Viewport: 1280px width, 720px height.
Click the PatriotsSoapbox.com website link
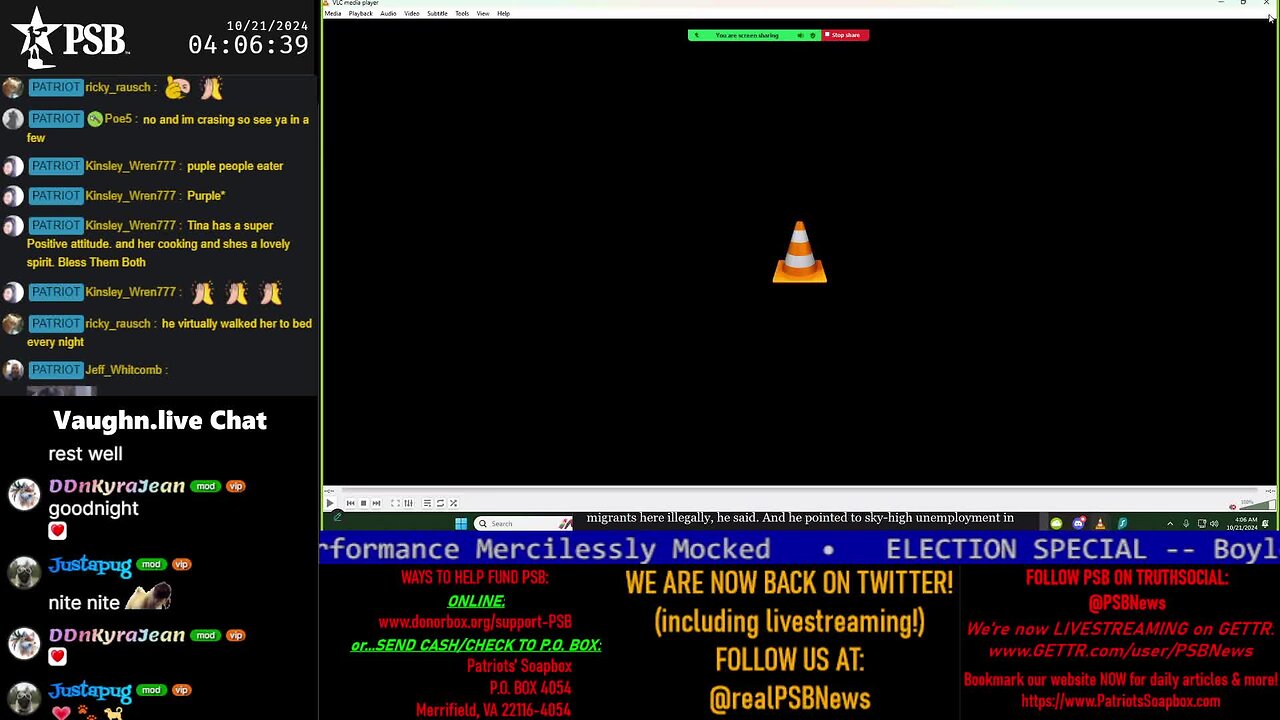pos(1120,701)
